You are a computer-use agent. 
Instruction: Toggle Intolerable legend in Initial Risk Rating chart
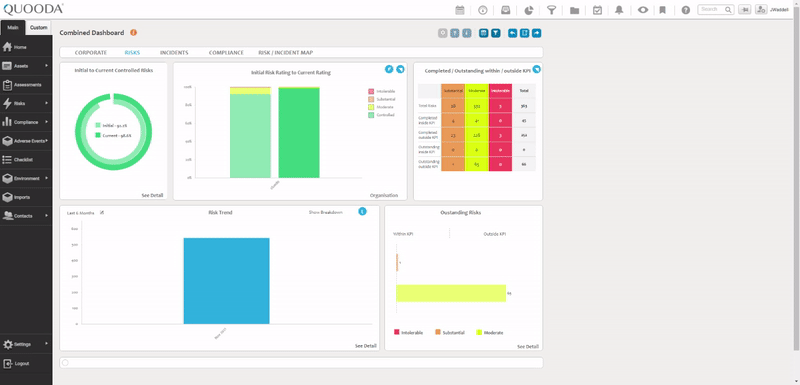point(382,91)
